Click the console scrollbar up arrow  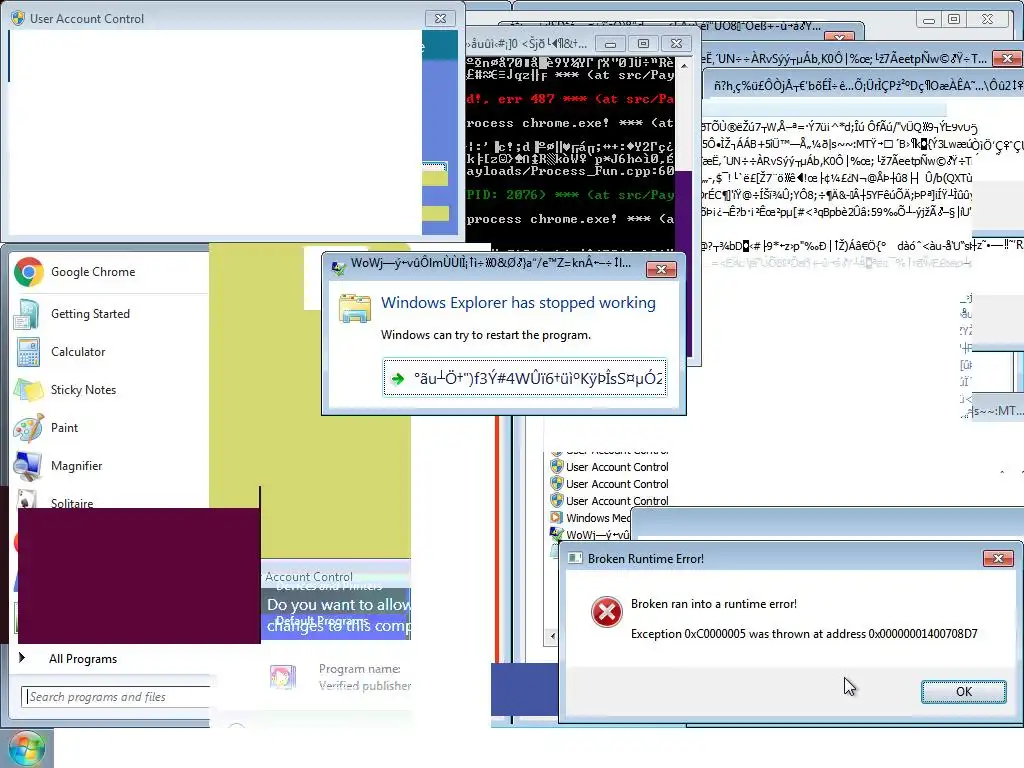coord(684,66)
